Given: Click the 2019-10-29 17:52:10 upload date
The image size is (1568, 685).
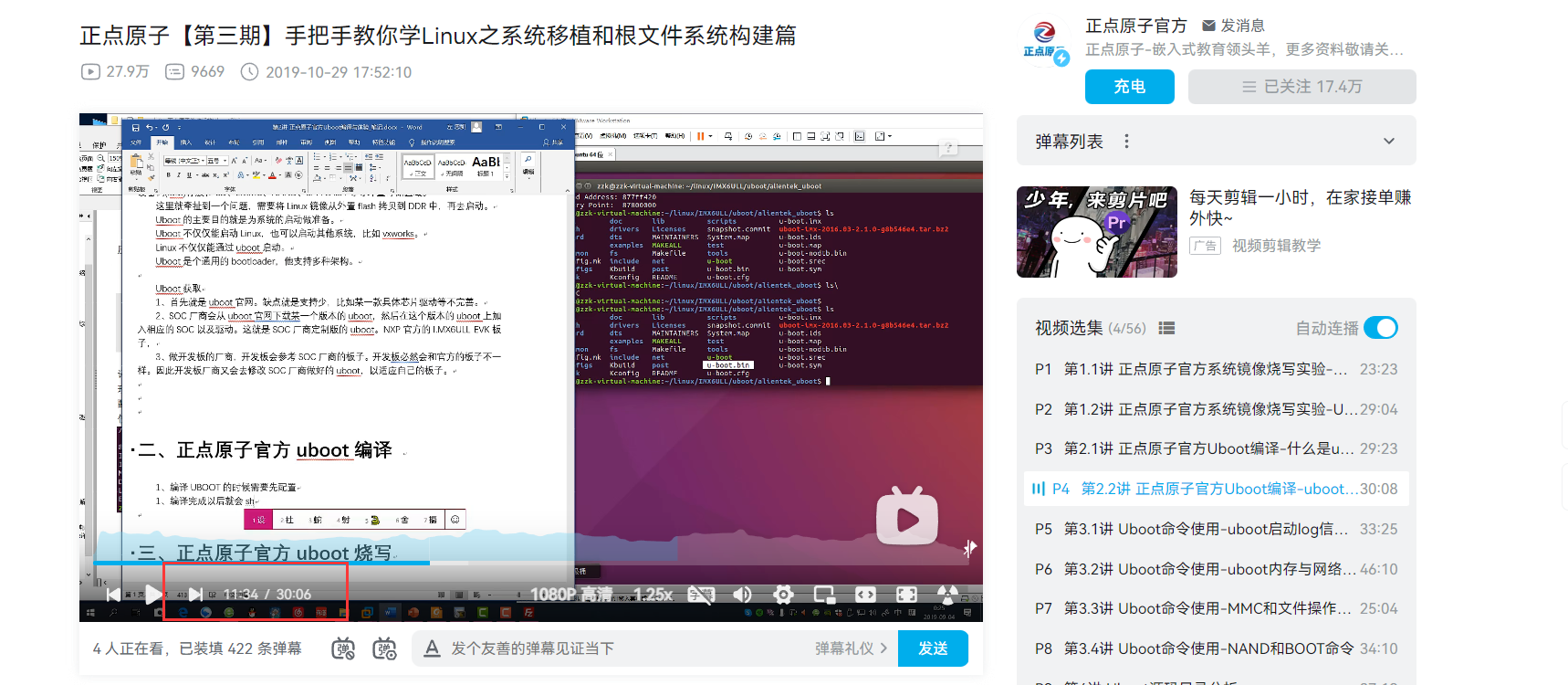Looking at the screenshot, I should pos(326,71).
